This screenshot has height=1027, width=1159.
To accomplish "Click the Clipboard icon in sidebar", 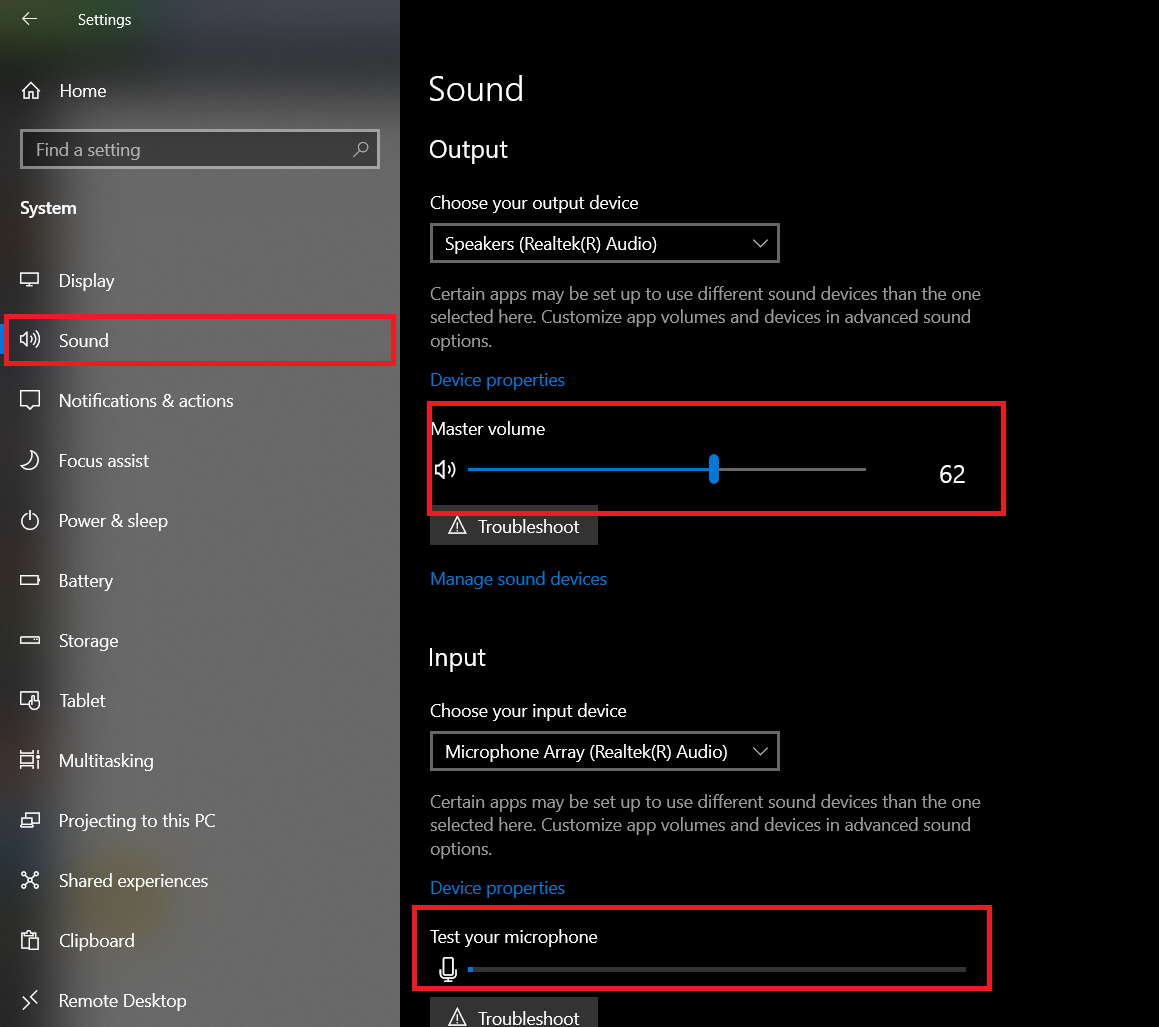I will click(30, 941).
